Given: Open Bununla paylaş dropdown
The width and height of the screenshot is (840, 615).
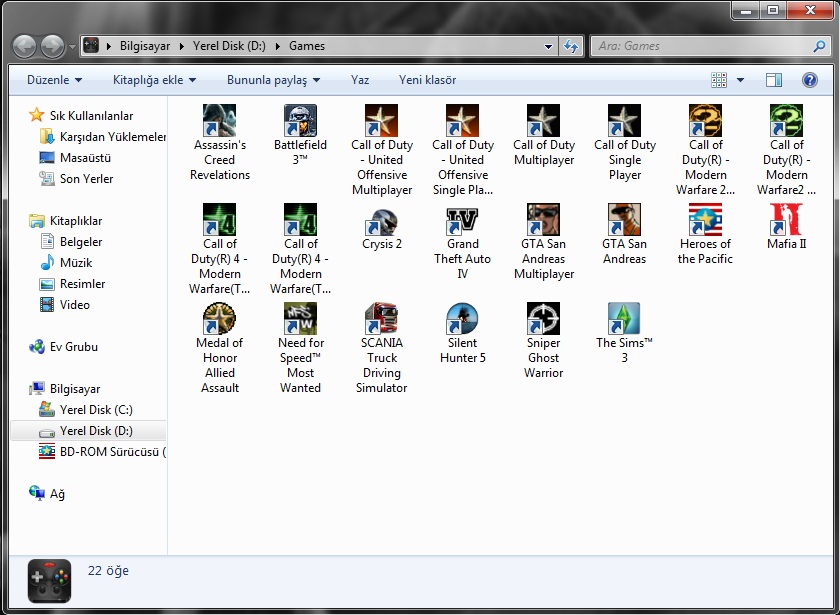Looking at the screenshot, I should [x=273, y=80].
